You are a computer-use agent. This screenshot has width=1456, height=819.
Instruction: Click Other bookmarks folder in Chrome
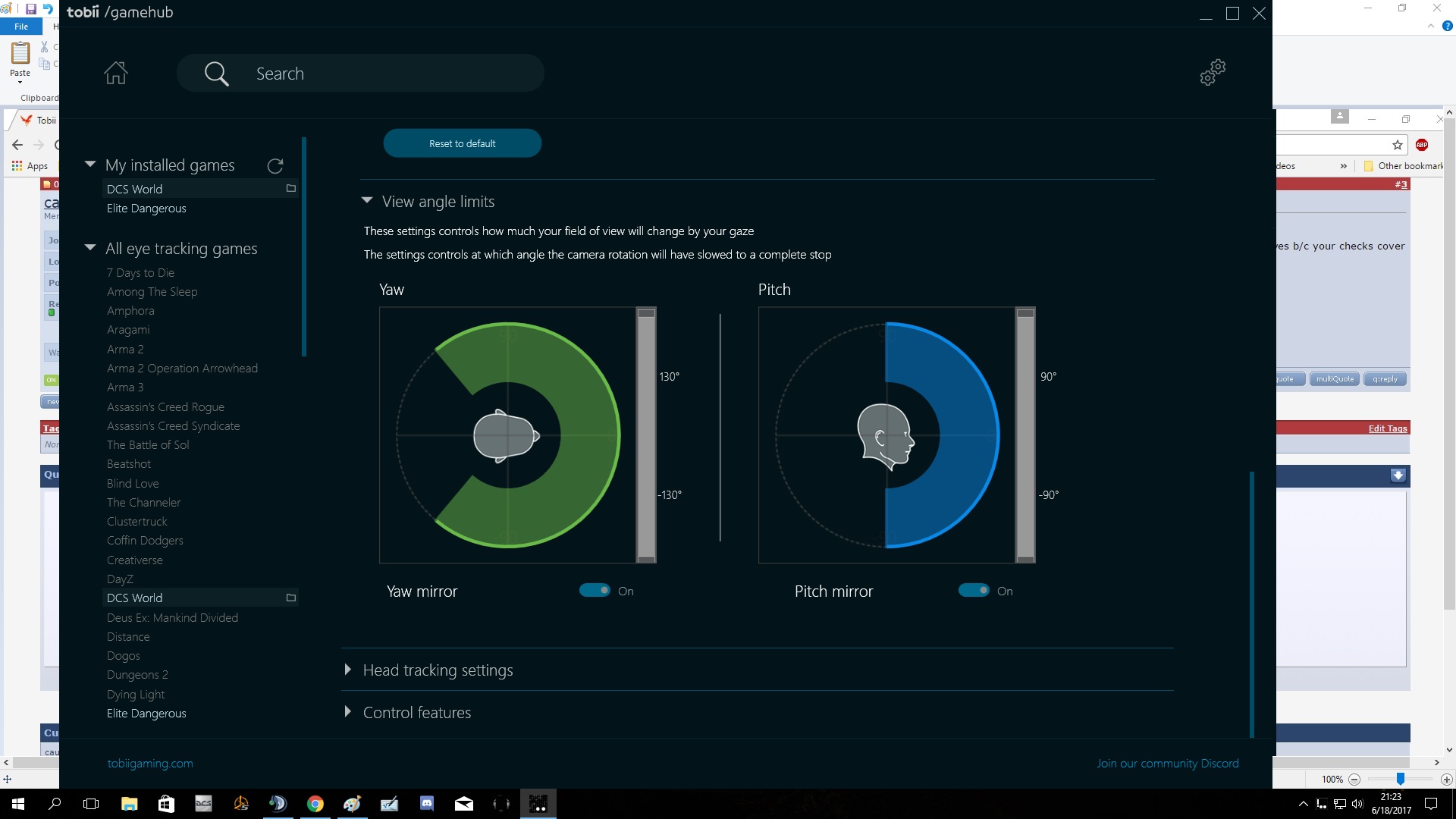tap(1404, 166)
